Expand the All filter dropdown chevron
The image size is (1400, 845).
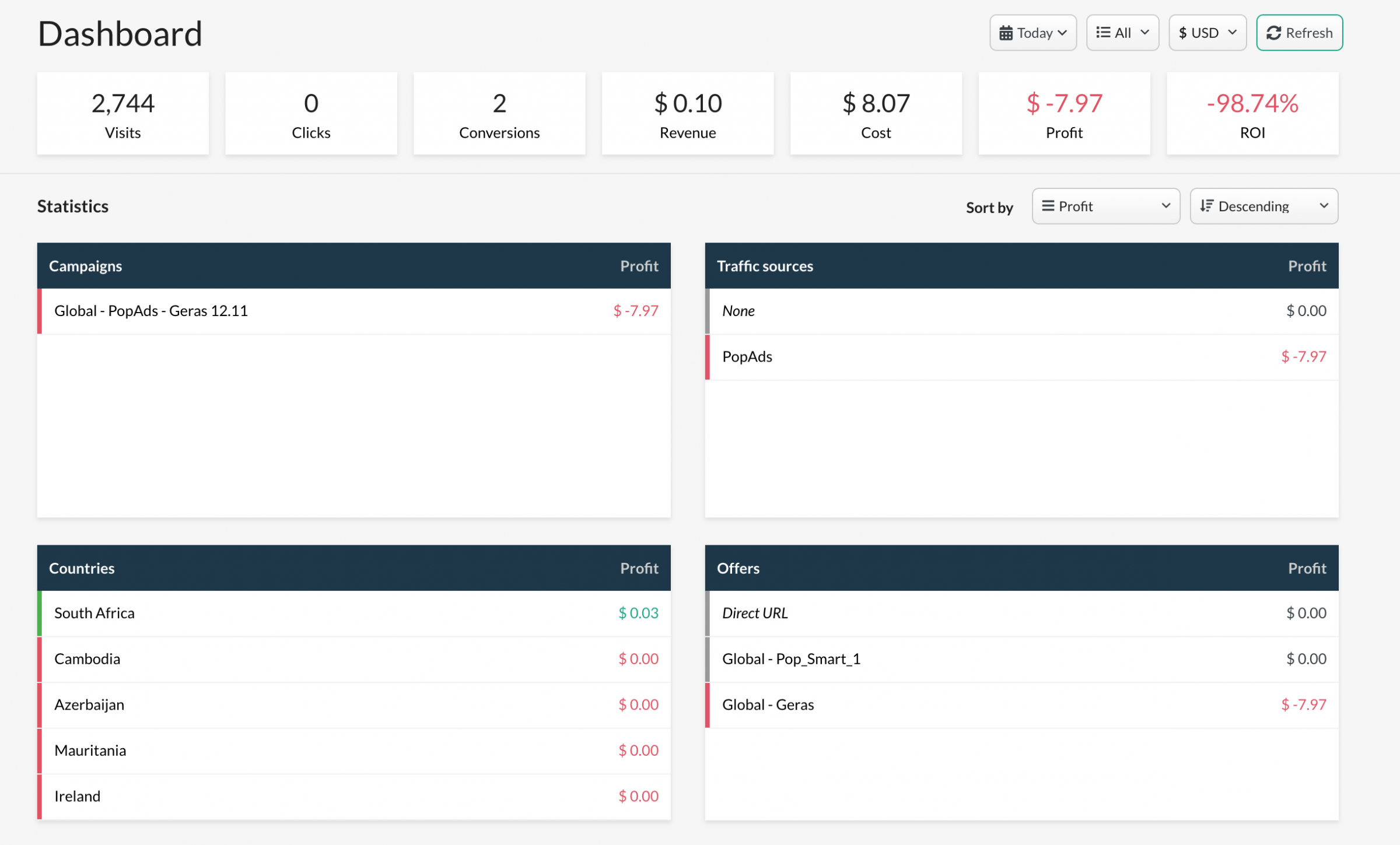[x=1144, y=33]
